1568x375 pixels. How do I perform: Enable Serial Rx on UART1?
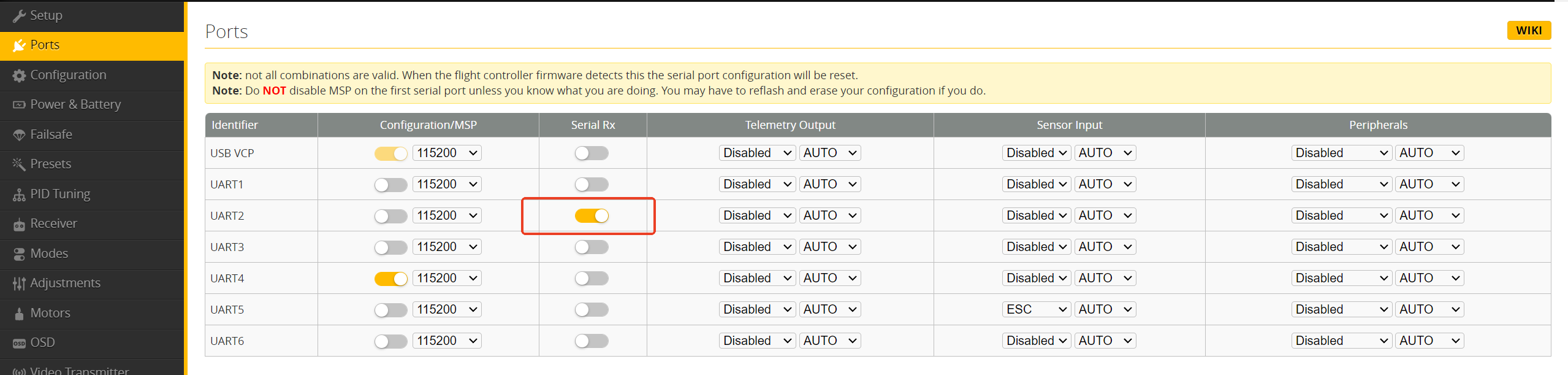point(592,184)
